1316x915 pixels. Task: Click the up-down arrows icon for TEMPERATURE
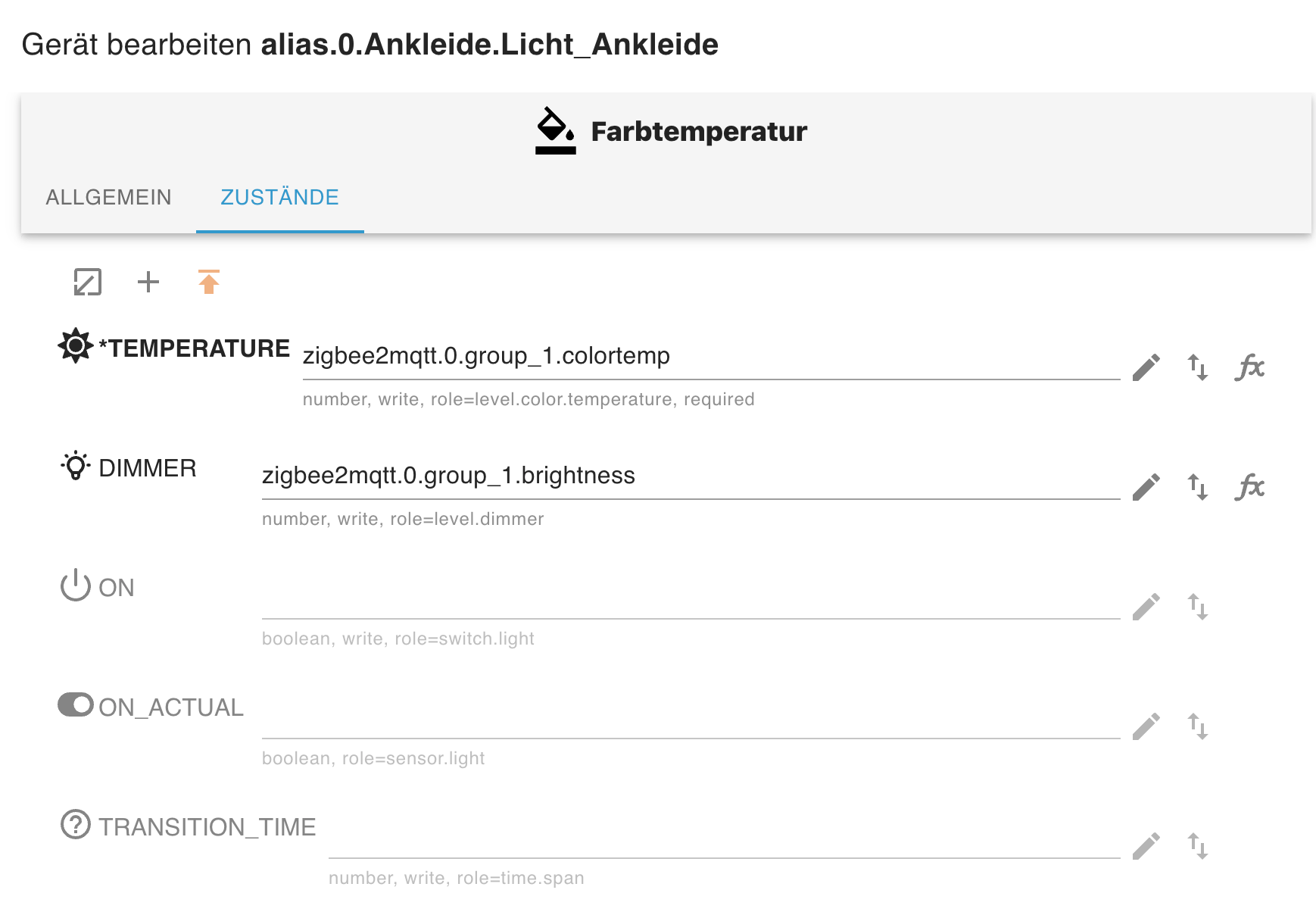click(x=1197, y=367)
